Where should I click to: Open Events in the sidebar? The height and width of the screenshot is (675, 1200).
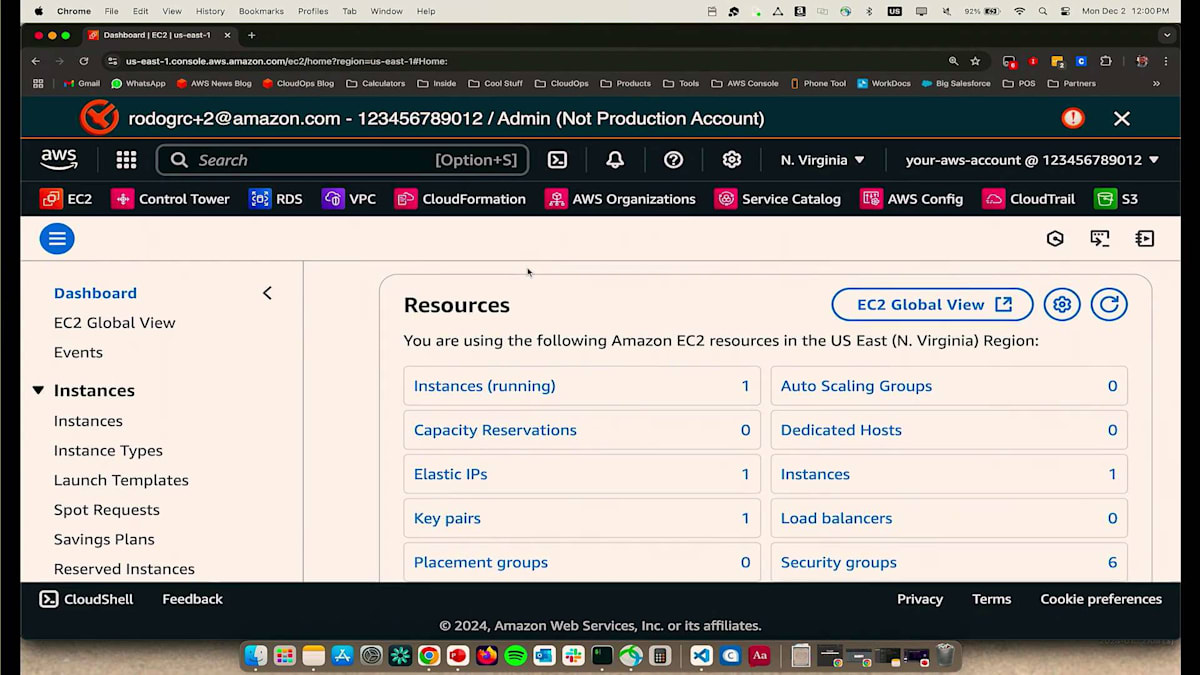tap(78, 352)
